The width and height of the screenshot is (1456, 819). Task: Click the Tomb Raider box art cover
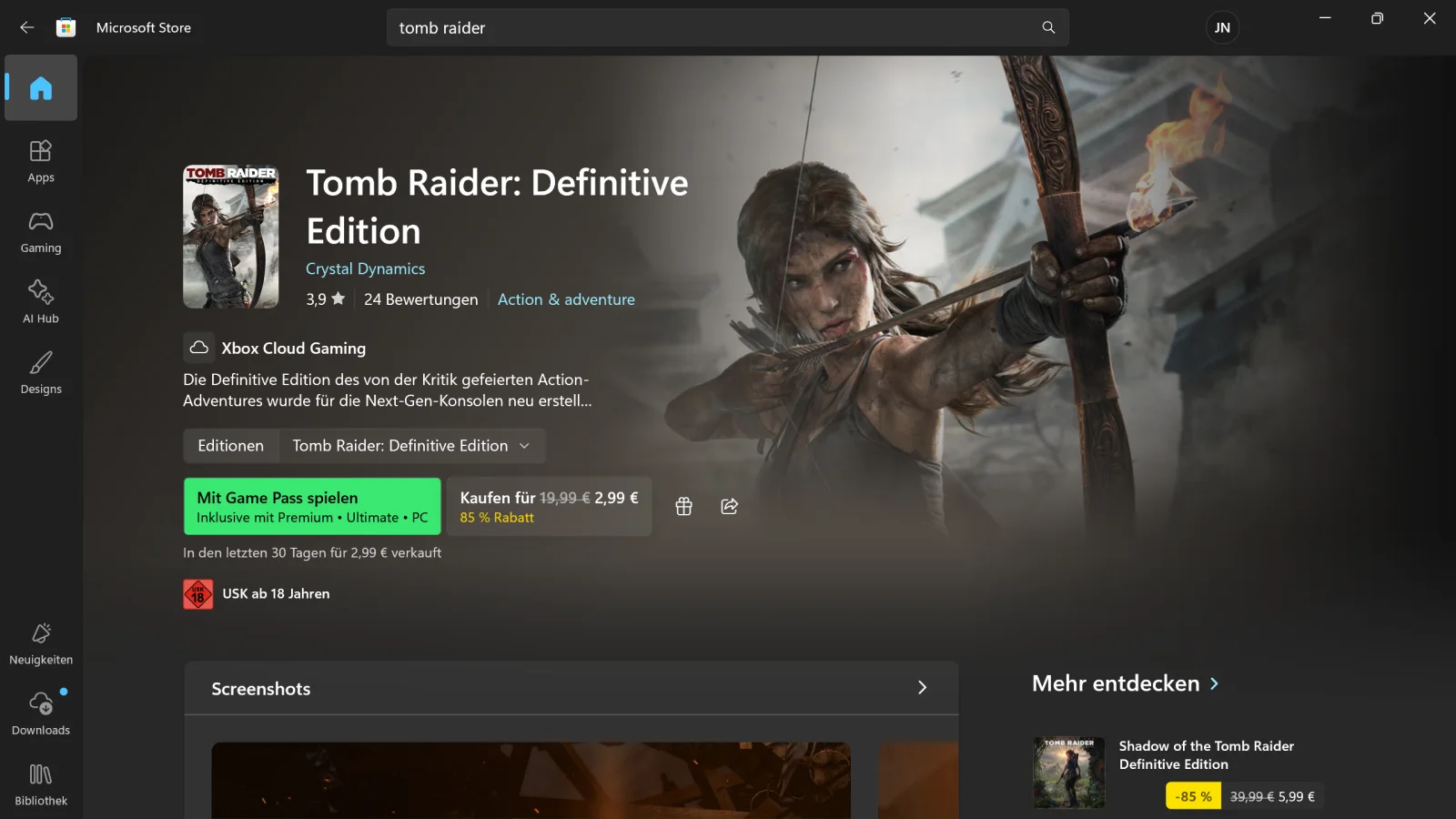(x=231, y=237)
